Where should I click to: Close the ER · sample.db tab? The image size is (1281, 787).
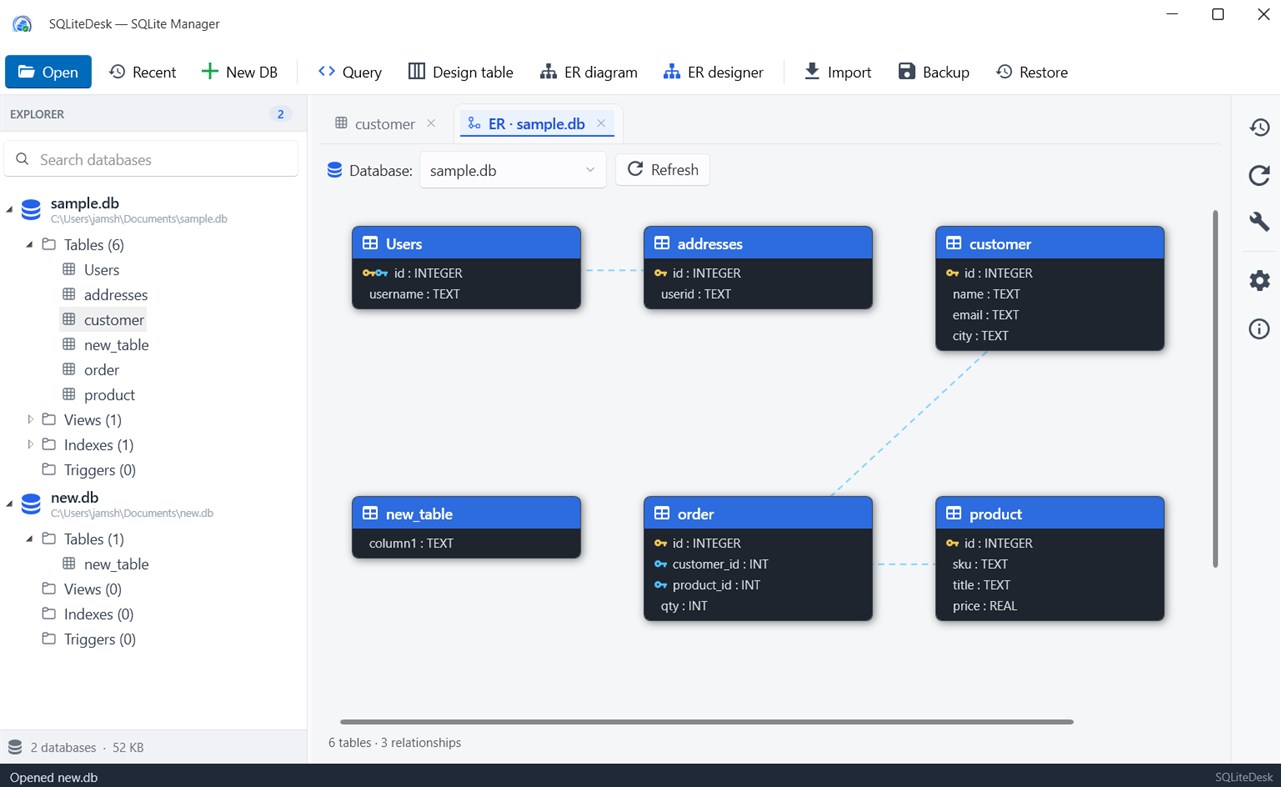[601, 123]
